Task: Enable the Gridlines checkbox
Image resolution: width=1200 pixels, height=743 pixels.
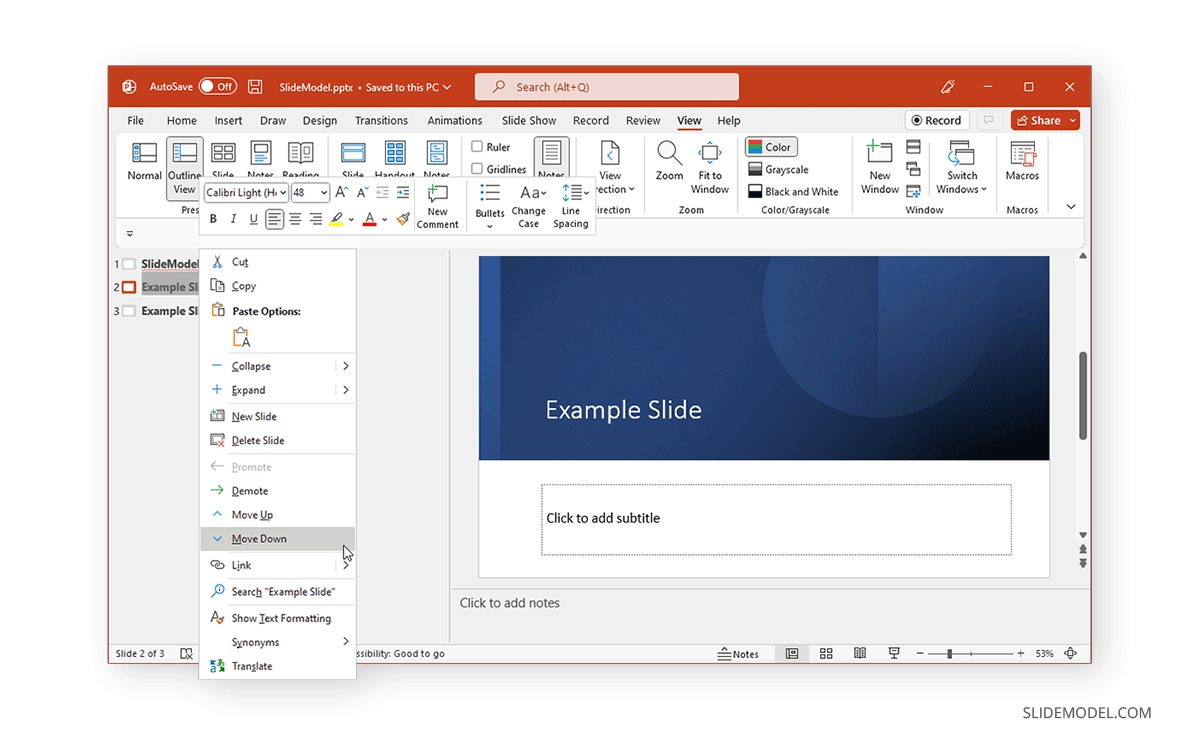Action: tap(477, 169)
